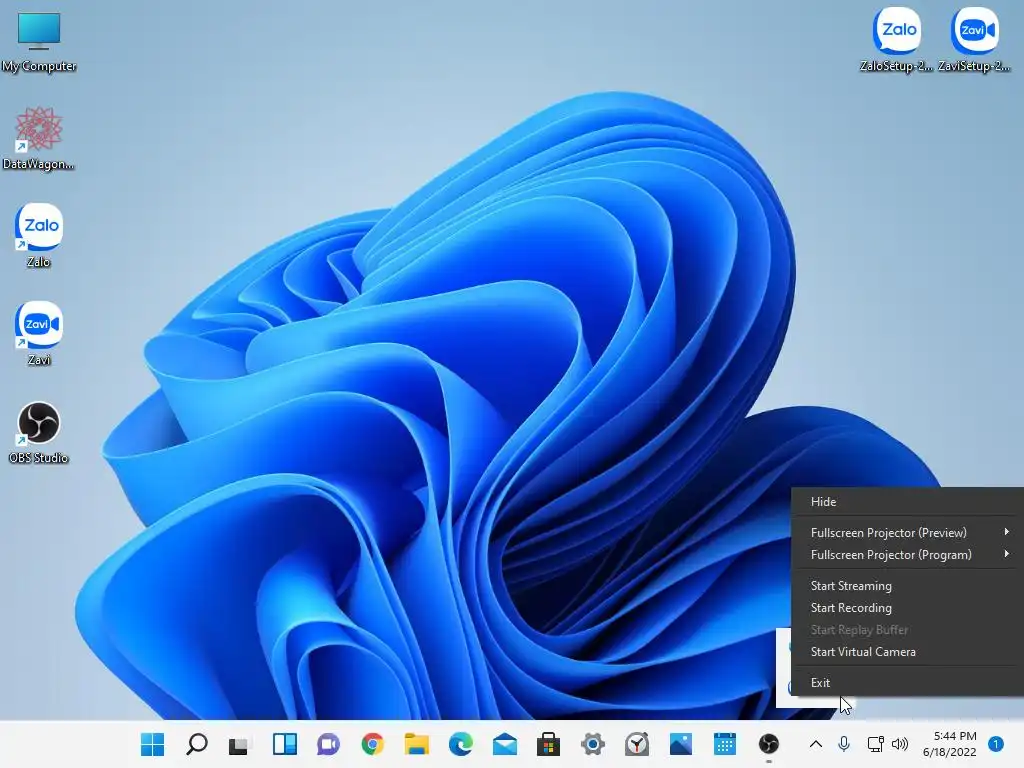1024x768 pixels.
Task: Select Start Virtual Camera menu entry
Action: tap(908, 652)
